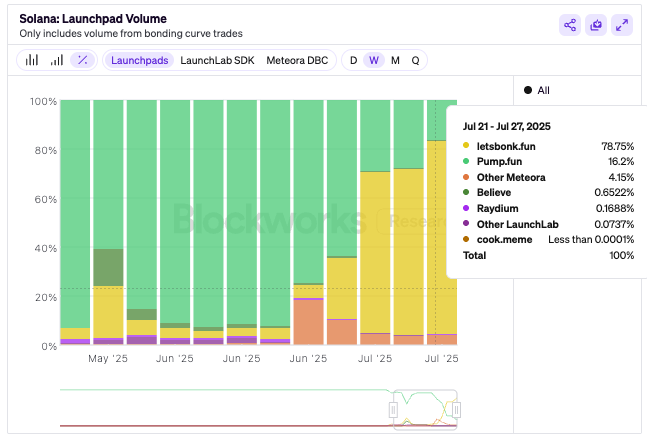Set interval to weekly W
Viewport: 647px width, 442px height.
[x=374, y=60]
